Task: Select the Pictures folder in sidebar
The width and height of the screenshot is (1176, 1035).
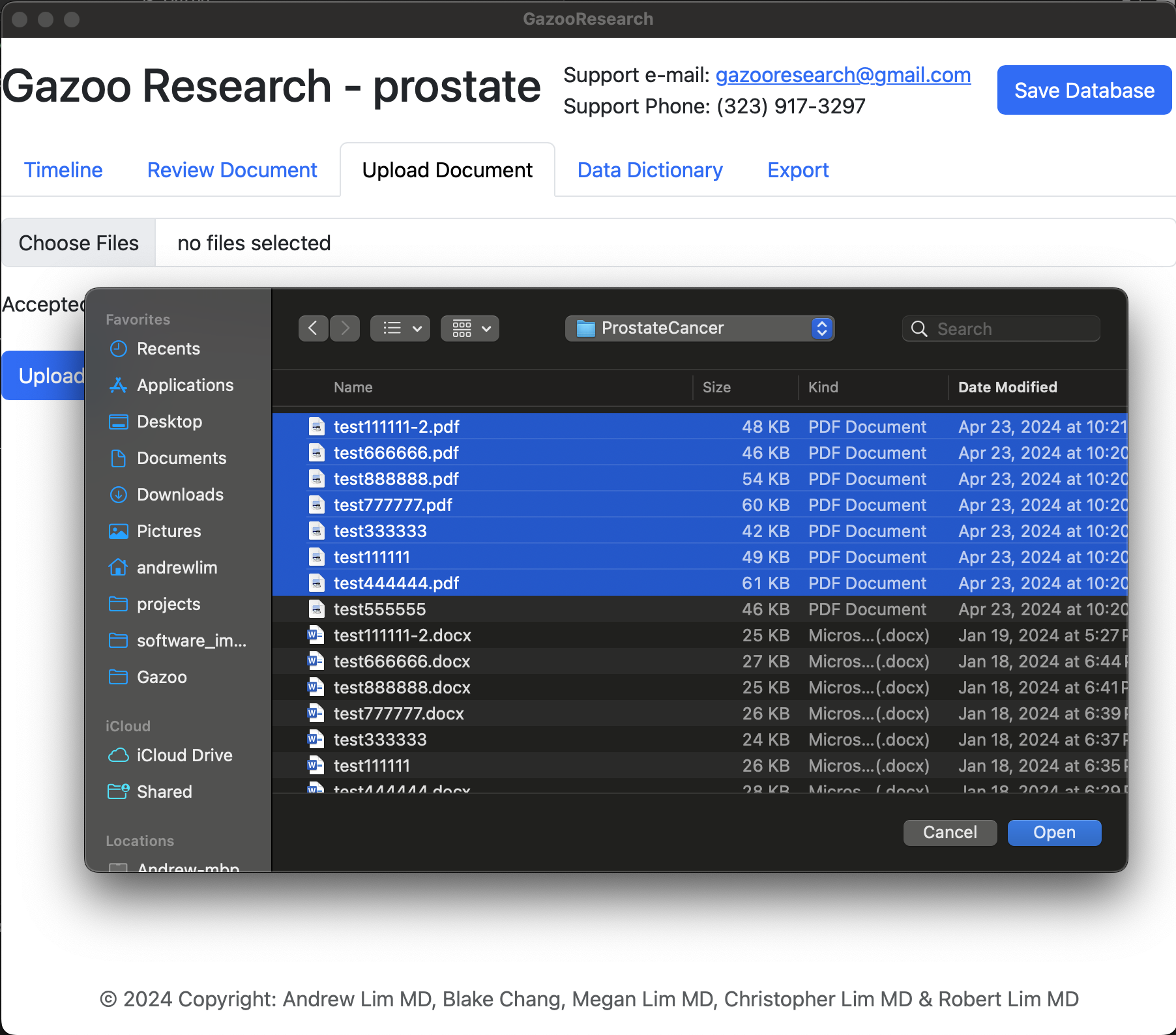Action: (x=168, y=531)
